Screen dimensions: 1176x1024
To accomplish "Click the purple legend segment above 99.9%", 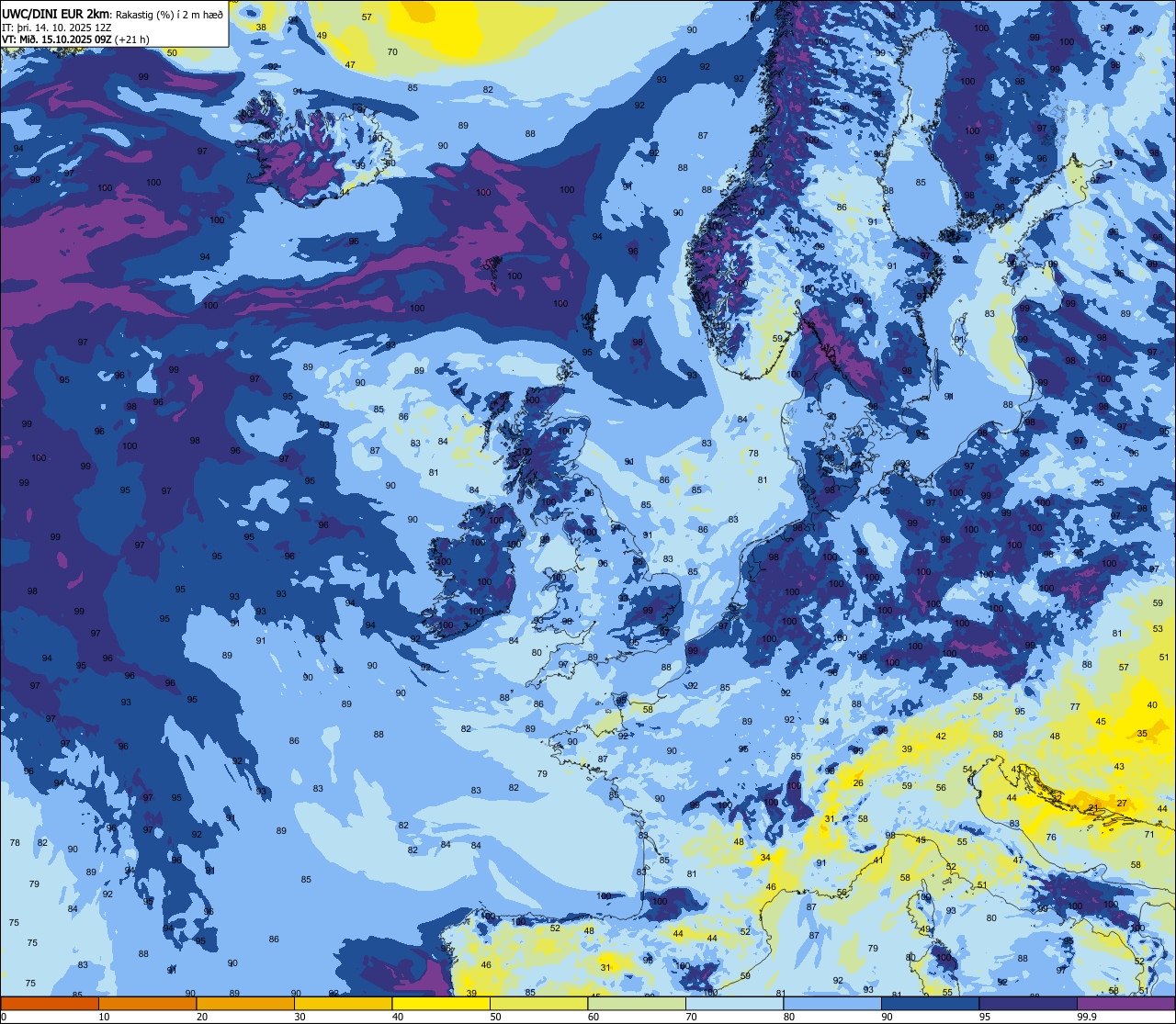I will (x=1125, y=1004).
